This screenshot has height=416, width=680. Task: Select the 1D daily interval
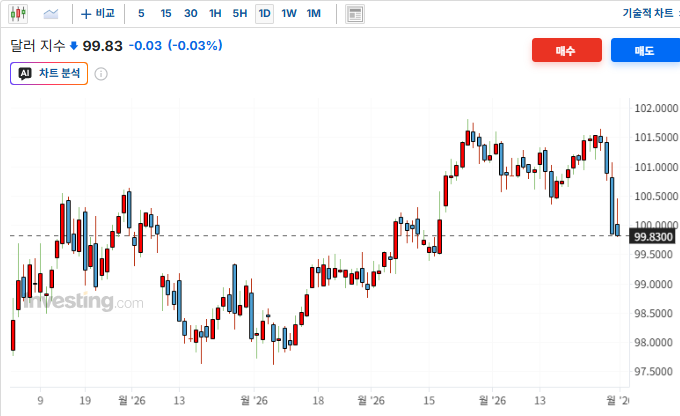click(x=265, y=14)
